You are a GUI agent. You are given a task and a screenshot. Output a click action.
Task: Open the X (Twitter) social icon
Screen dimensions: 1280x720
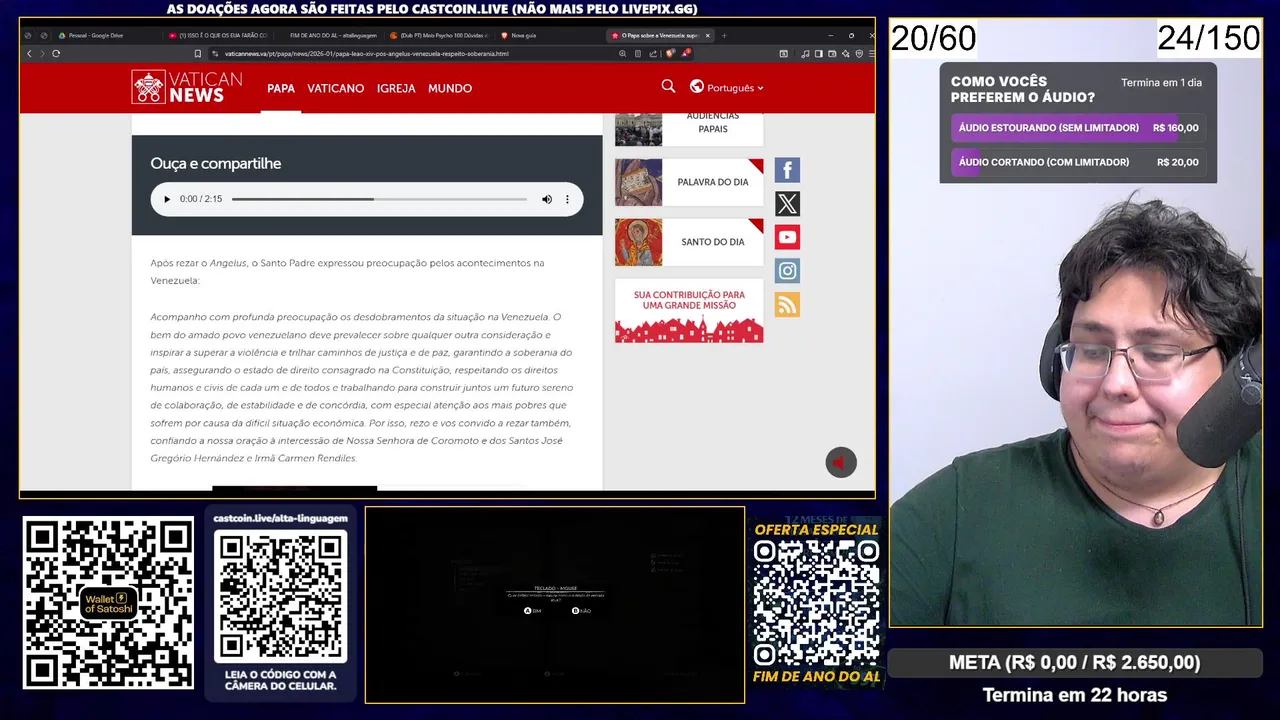click(787, 204)
